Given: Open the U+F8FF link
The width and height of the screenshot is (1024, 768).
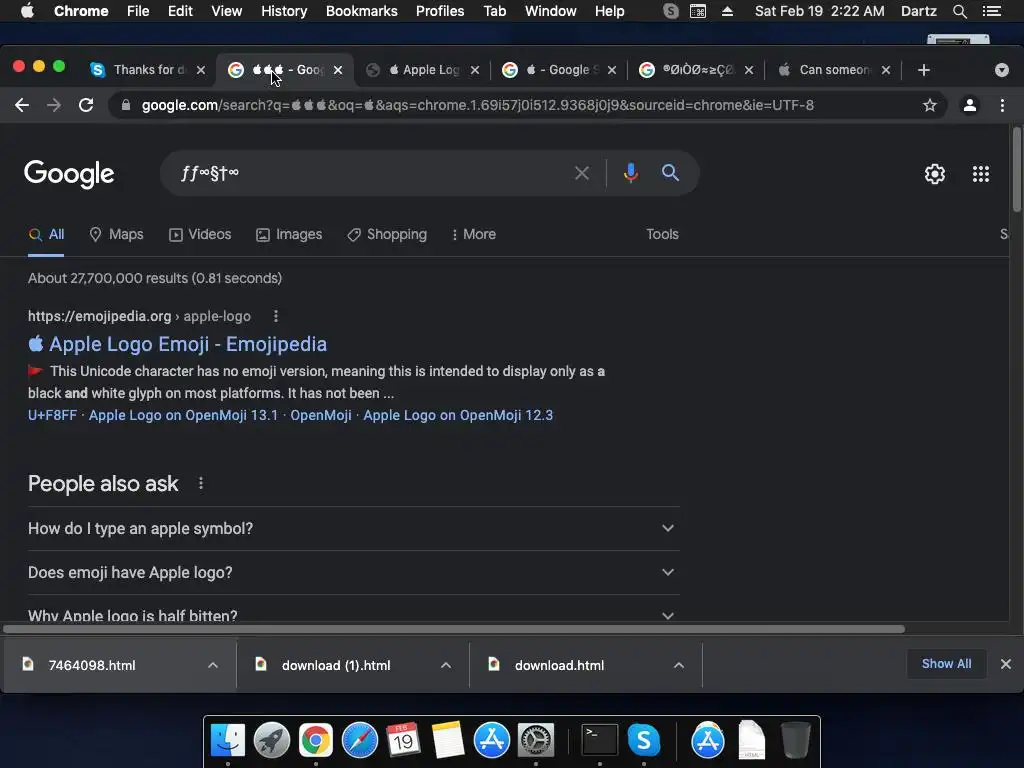Looking at the screenshot, I should (x=52, y=415).
